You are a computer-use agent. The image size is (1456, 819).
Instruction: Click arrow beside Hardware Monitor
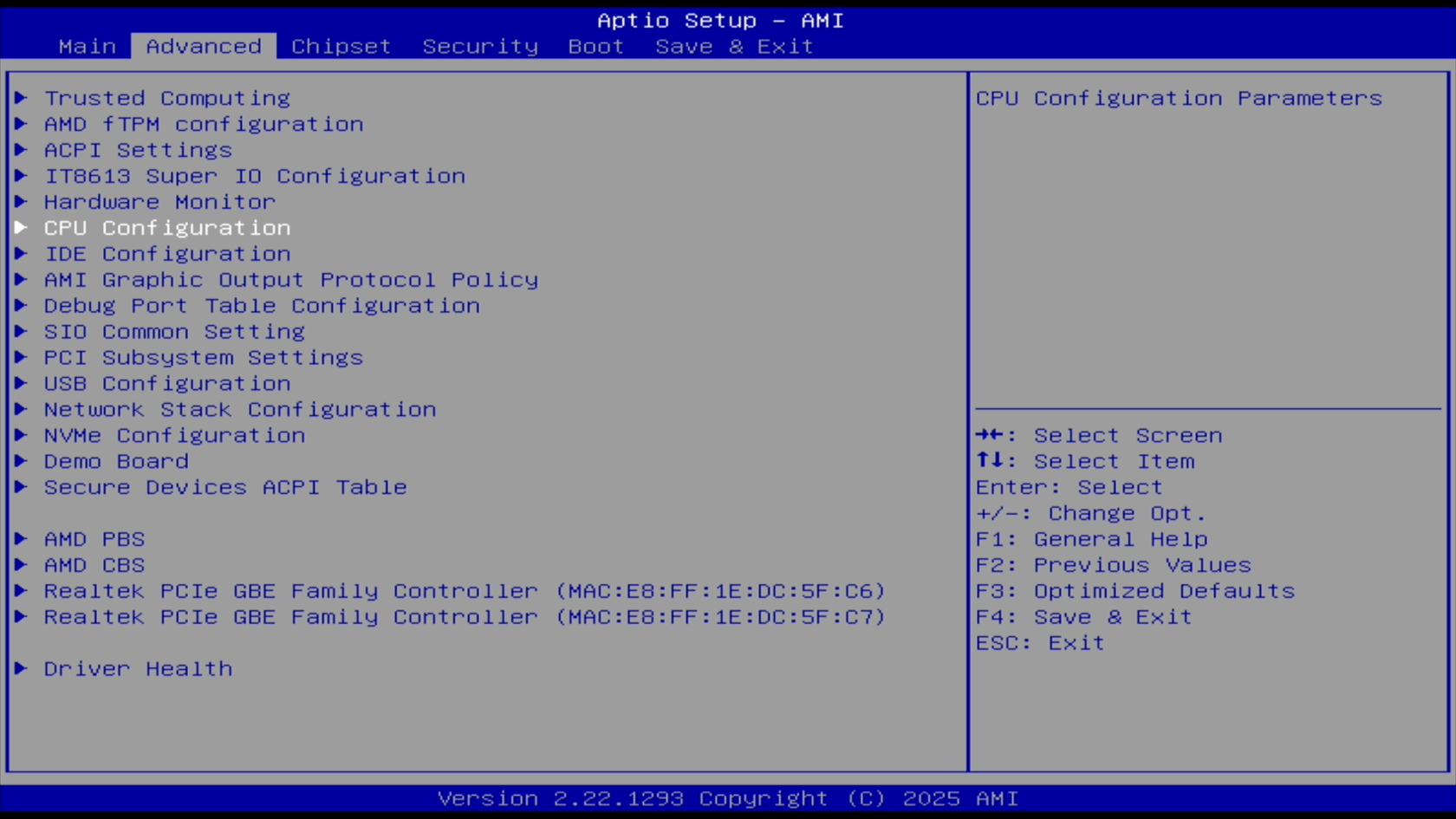[x=21, y=202]
